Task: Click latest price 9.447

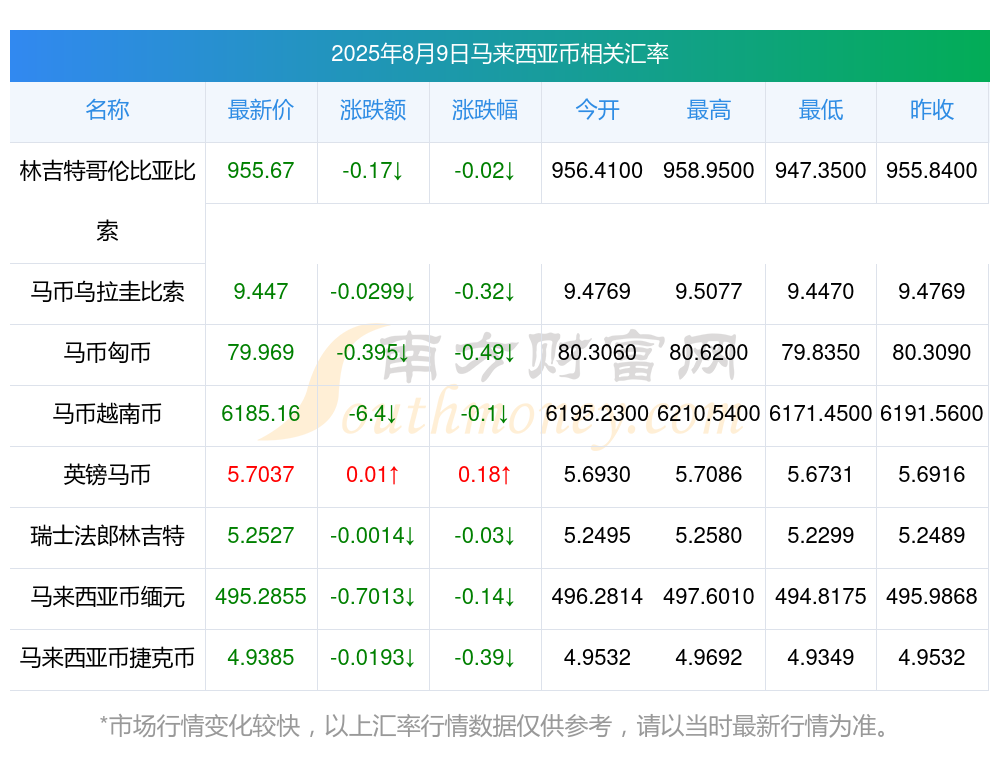Action: [x=261, y=291]
